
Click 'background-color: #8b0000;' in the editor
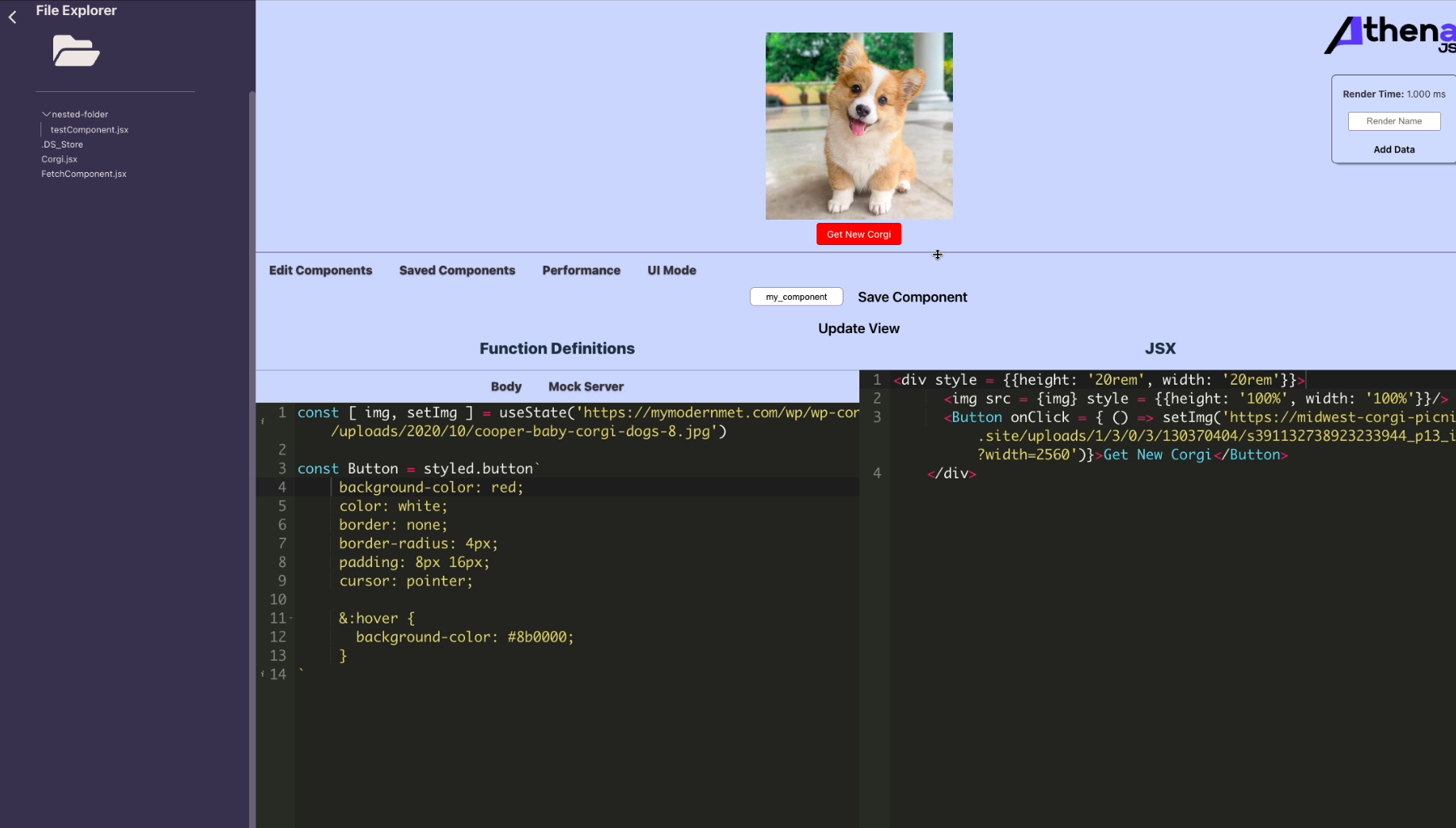point(464,637)
